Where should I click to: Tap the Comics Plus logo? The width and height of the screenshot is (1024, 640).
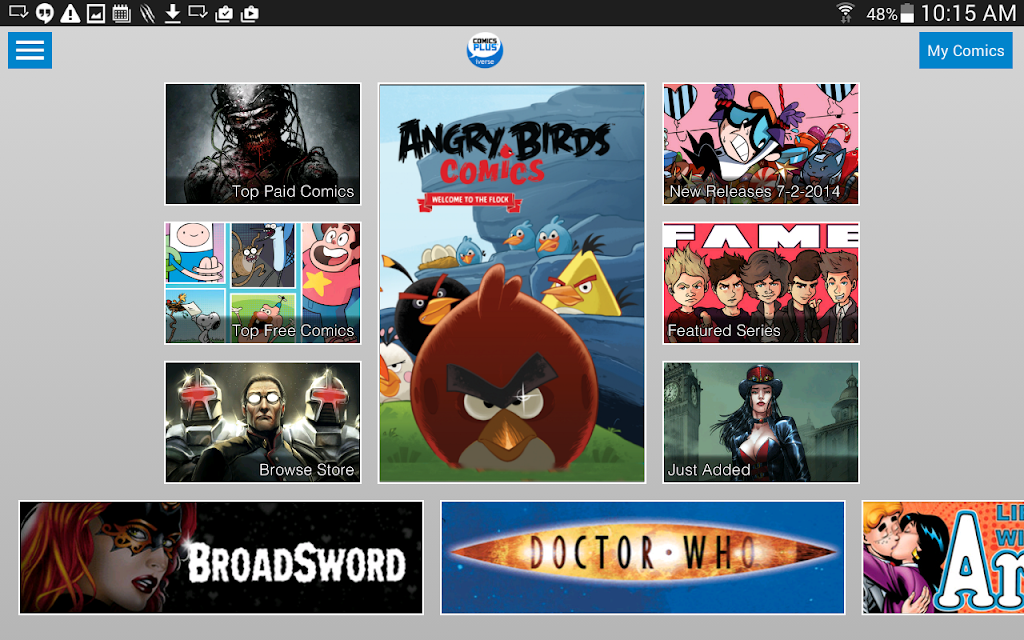point(485,50)
